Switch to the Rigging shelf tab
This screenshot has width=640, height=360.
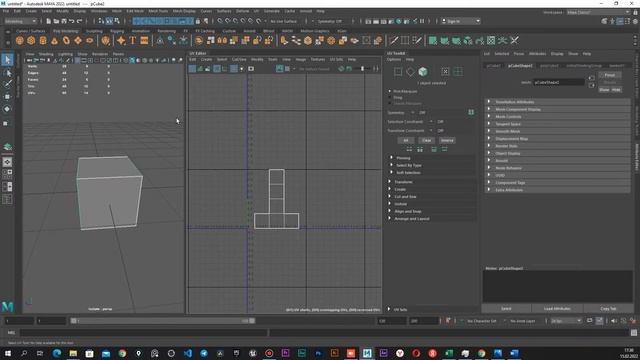click(117, 31)
